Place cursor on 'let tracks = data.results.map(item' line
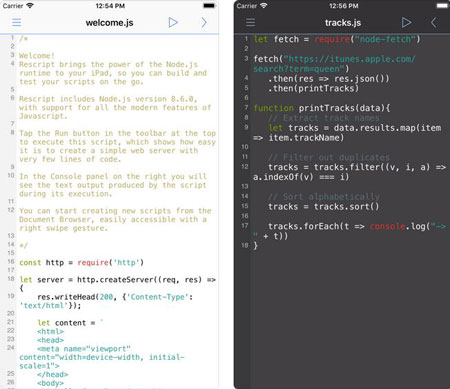 [x=355, y=128]
